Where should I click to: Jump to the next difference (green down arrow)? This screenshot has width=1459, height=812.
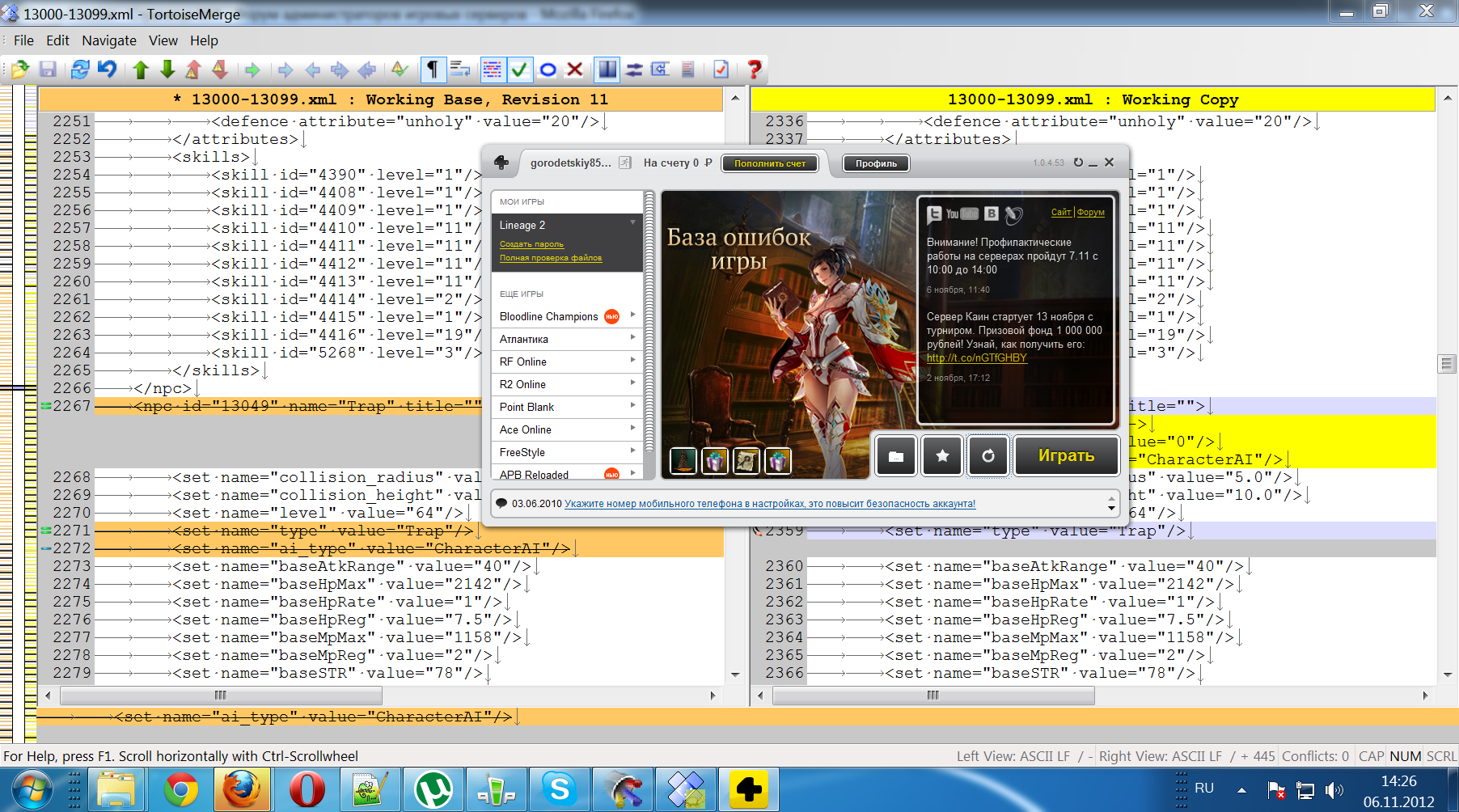click(167, 70)
